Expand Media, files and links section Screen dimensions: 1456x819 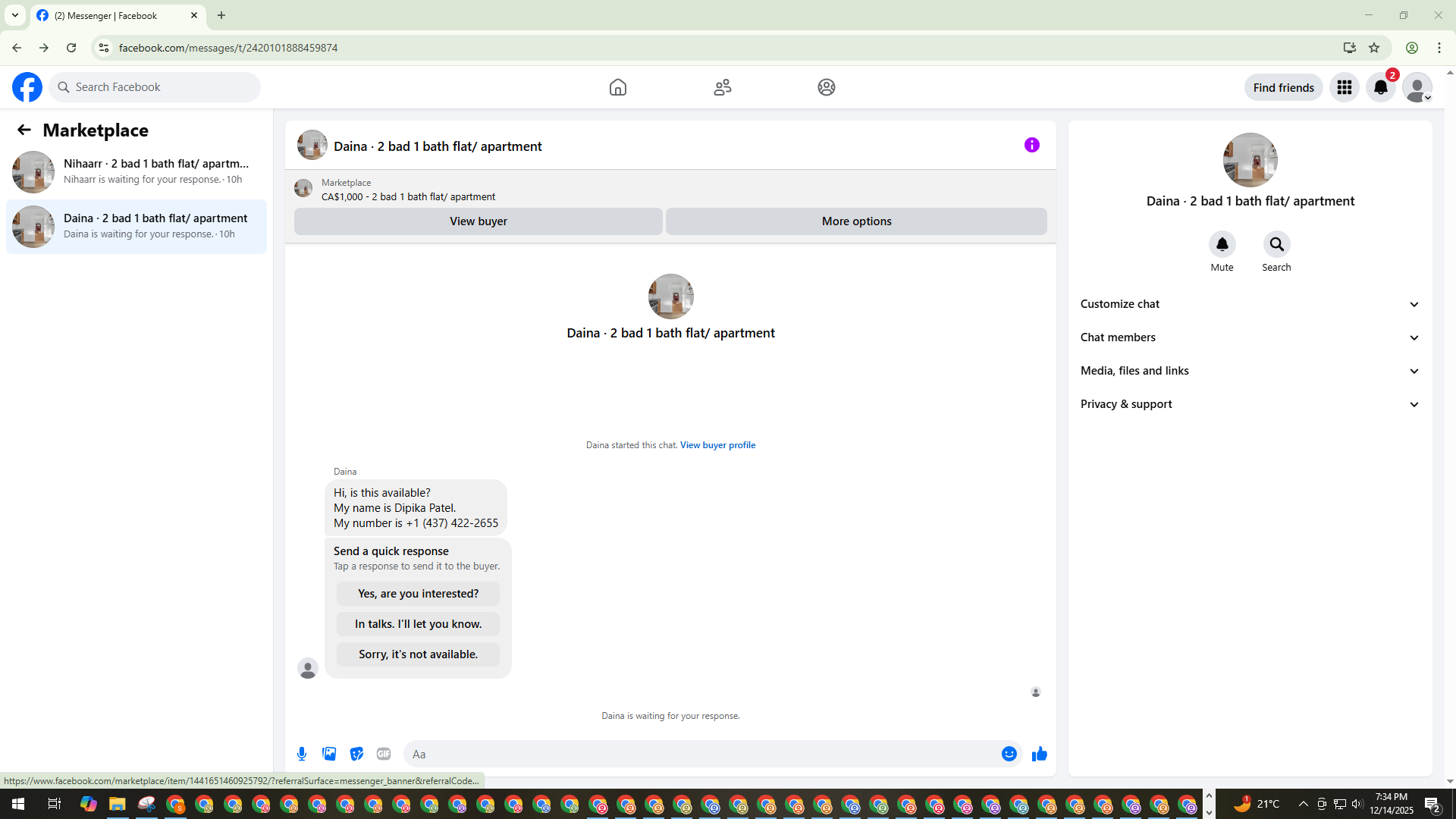1250,371
